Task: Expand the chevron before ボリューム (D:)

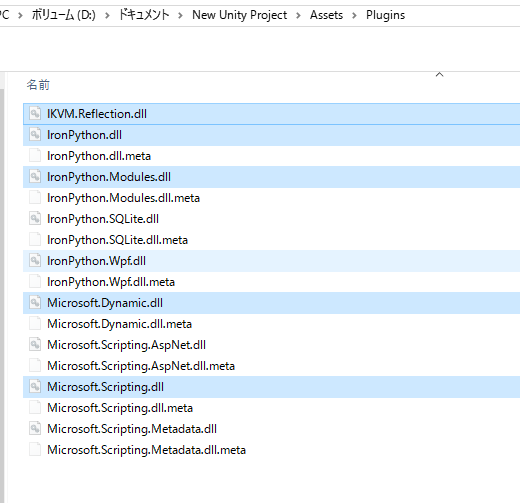Action: pos(20,15)
